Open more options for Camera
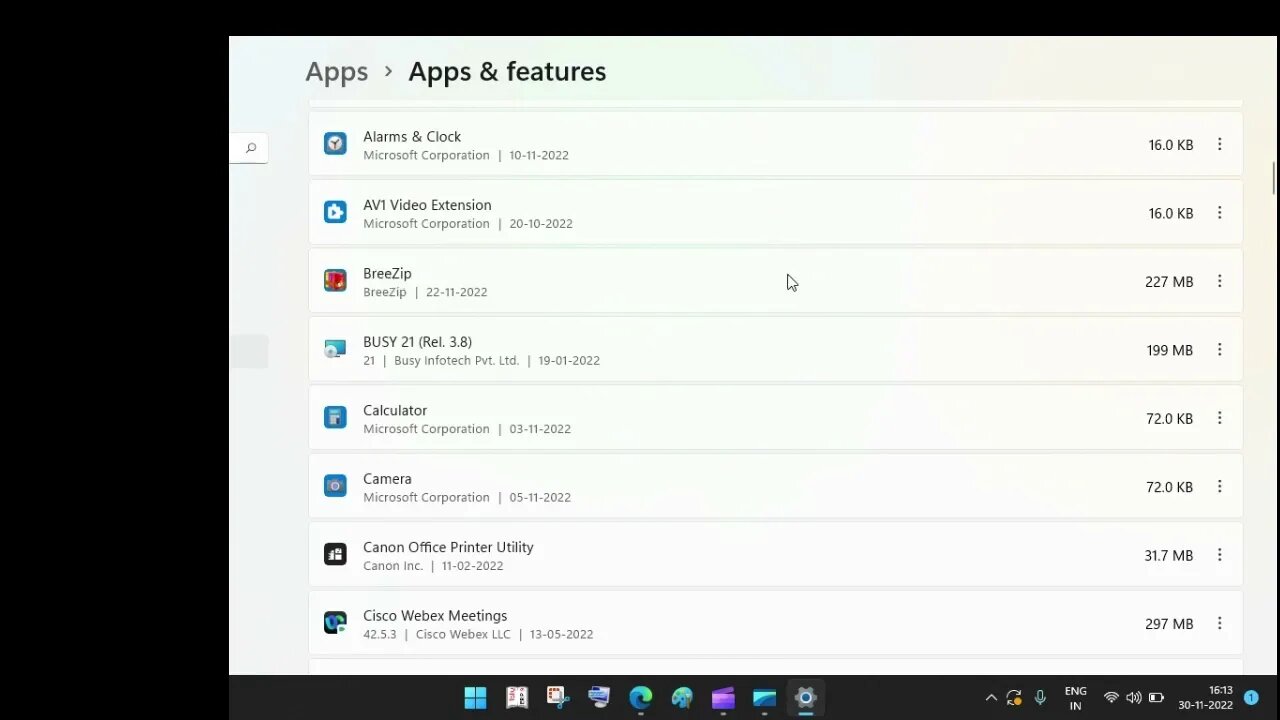The height and width of the screenshot is (720, 1280). pos(1219,487)
